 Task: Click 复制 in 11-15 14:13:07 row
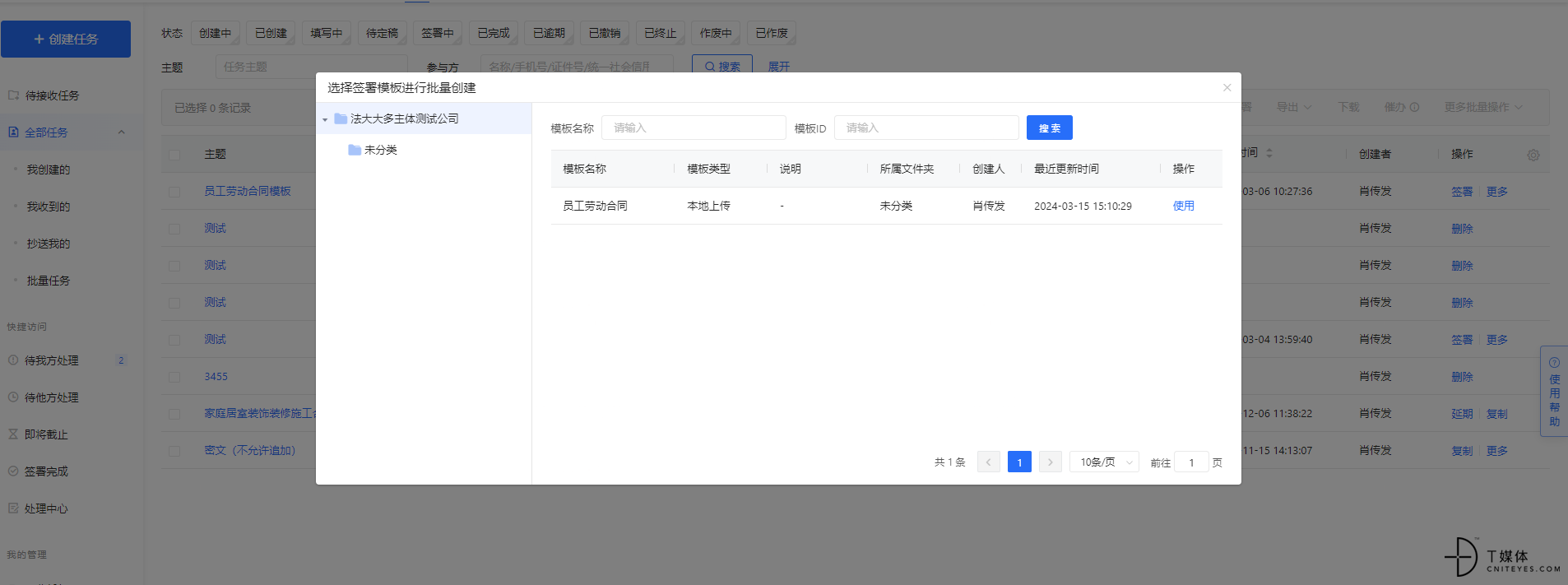(1462, 450)
